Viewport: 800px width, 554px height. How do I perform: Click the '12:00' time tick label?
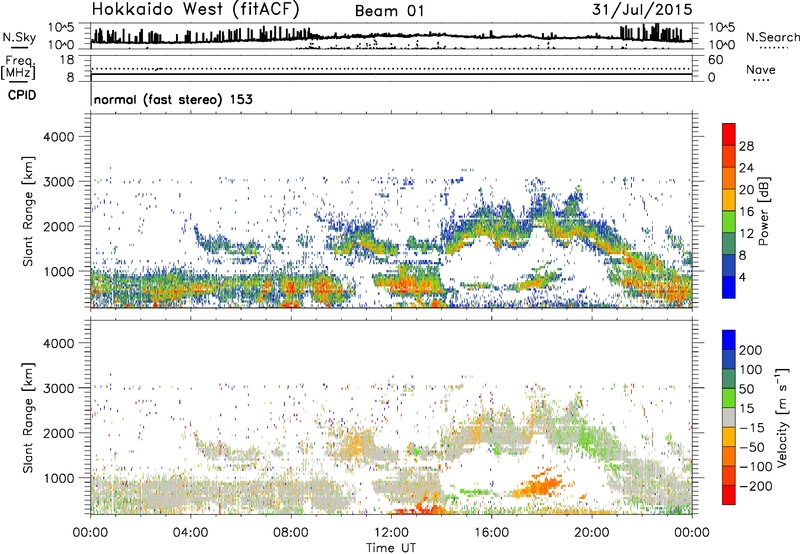[x=391, y=533]
